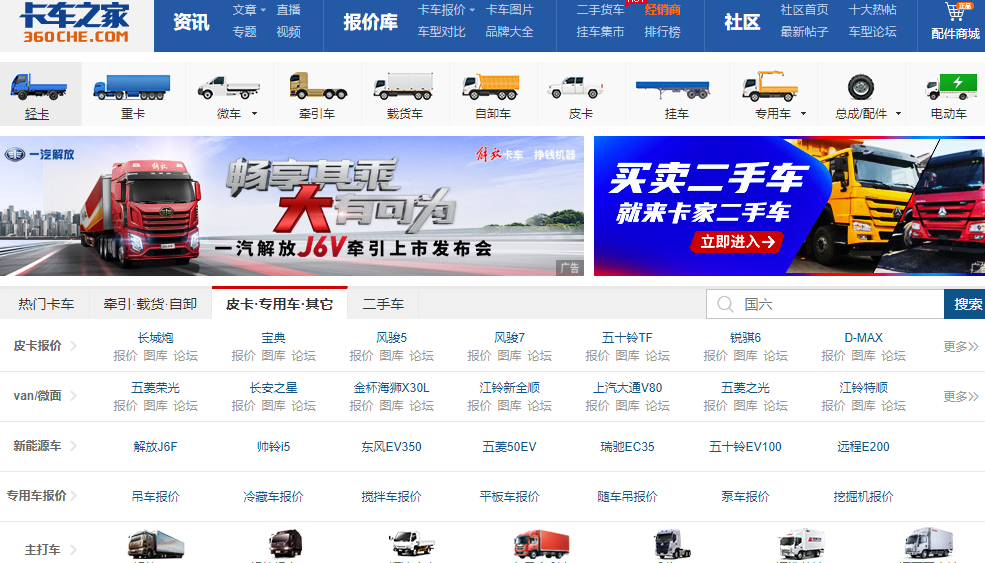This screenshot has width=985, height=563.
Task: Open the 车型对比 link in top nav
Action: (x=442, y=31)
